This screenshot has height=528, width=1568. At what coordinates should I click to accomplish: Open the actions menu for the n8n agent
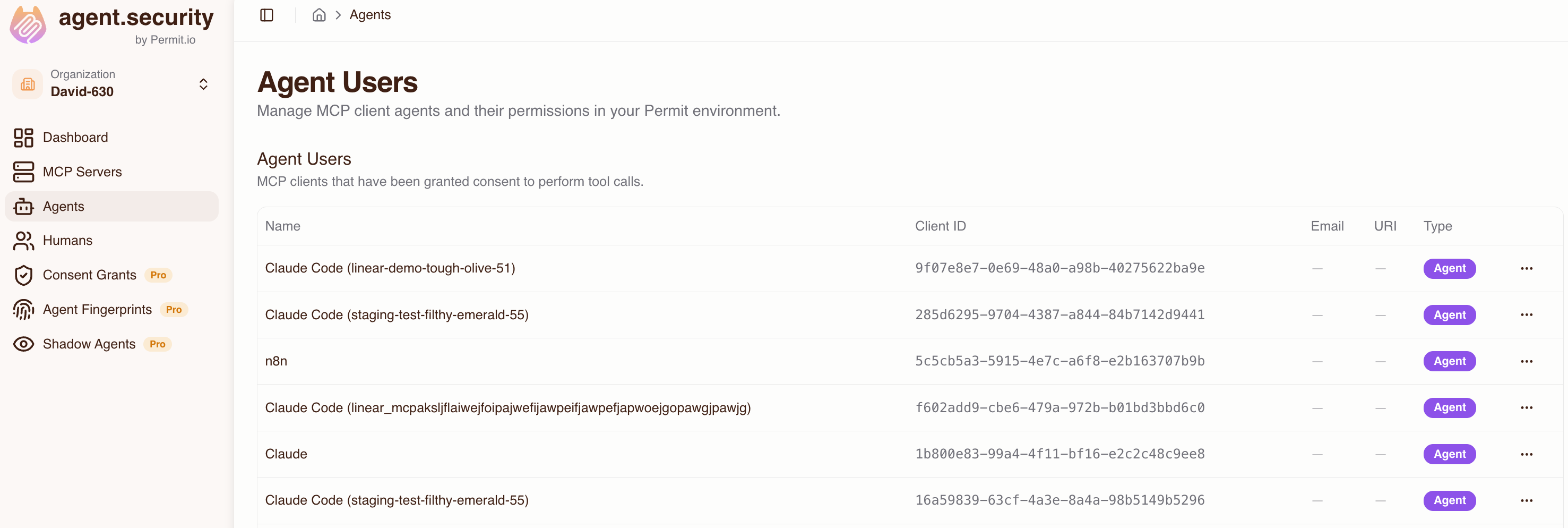[1527, 361]
